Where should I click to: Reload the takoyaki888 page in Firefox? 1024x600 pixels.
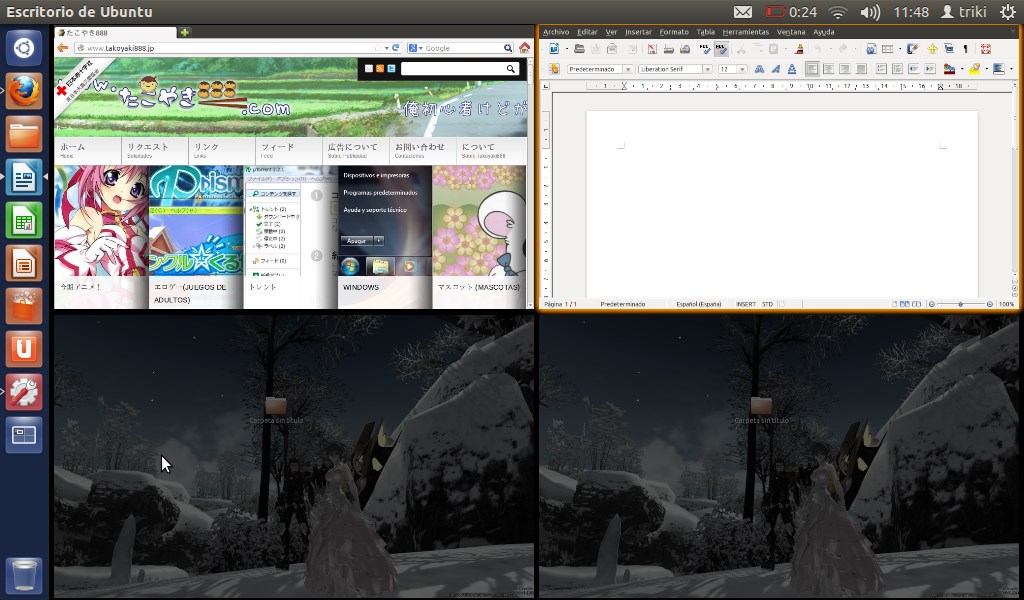click(x=396, y=48)
